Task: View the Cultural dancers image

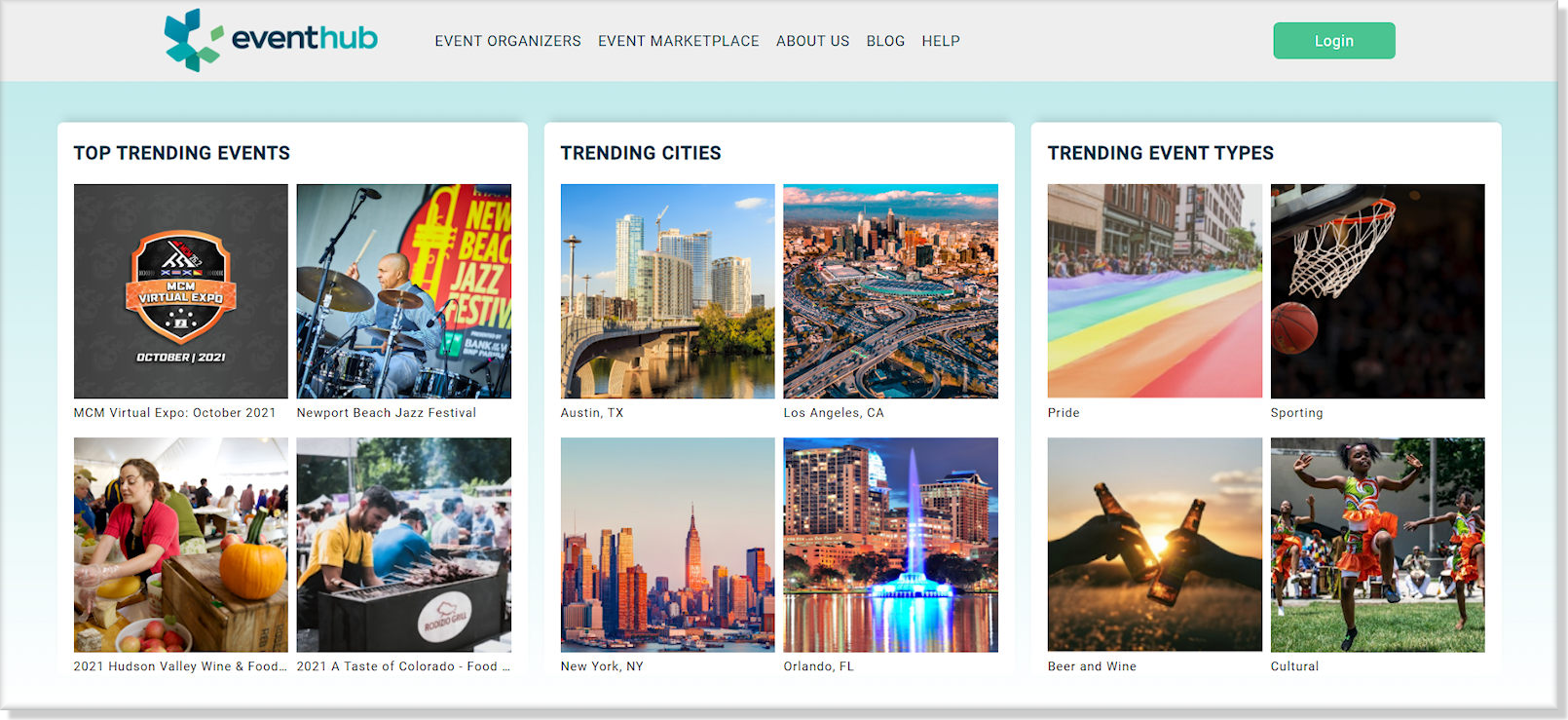Action: pyautogui.click(x=1377, y=545)
